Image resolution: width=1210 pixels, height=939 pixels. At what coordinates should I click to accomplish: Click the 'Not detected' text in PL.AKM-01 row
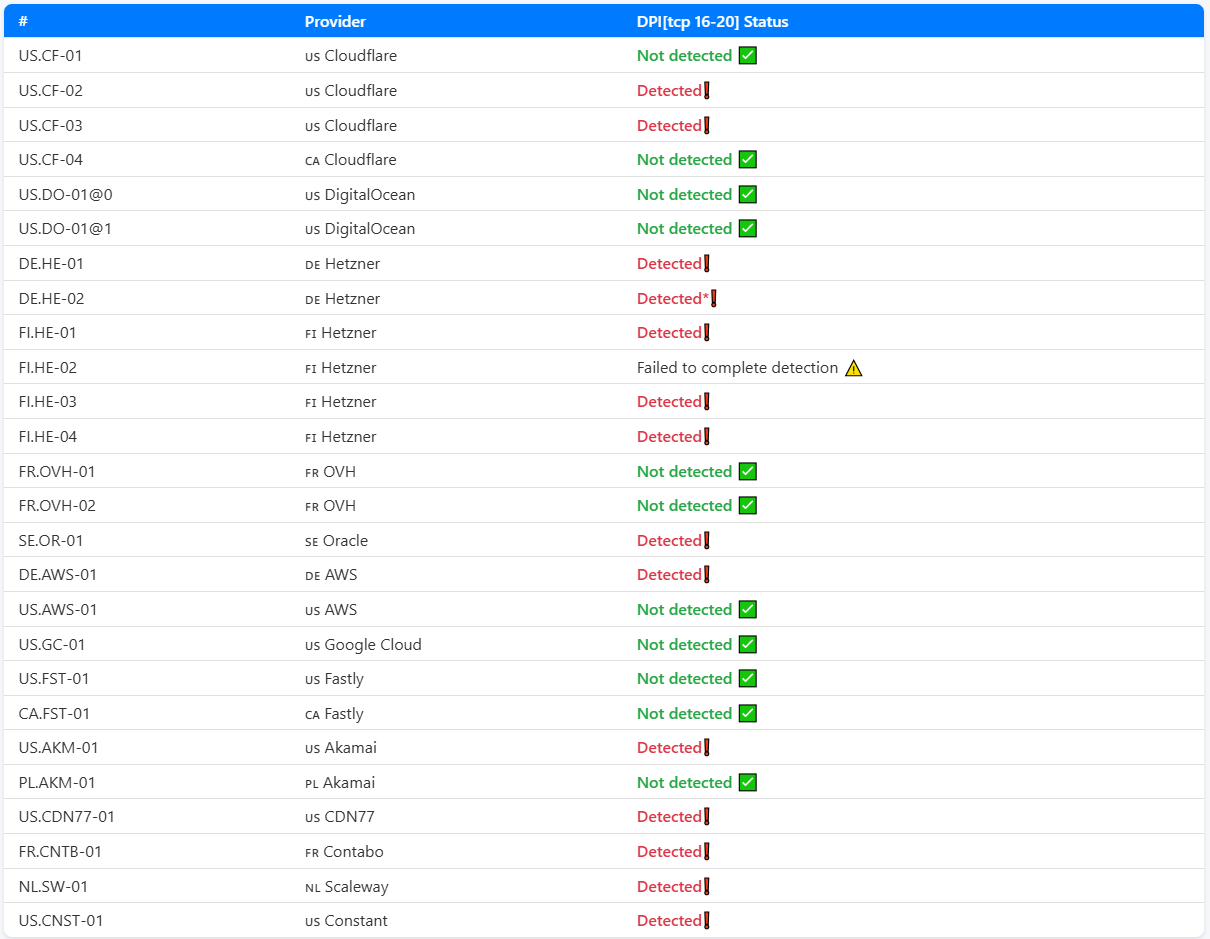pos(684,783)
